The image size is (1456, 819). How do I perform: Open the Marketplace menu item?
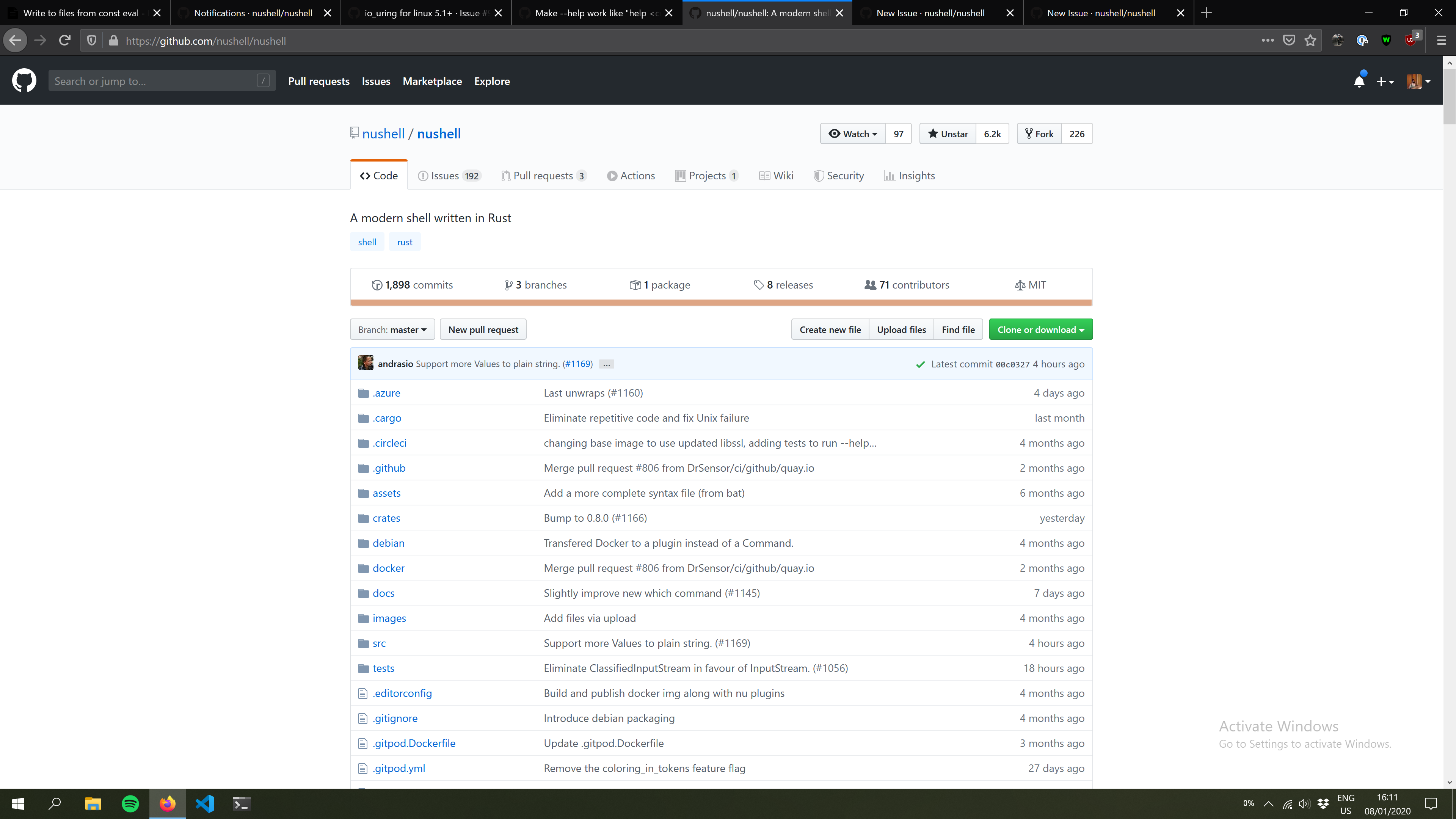click(432, 81)
